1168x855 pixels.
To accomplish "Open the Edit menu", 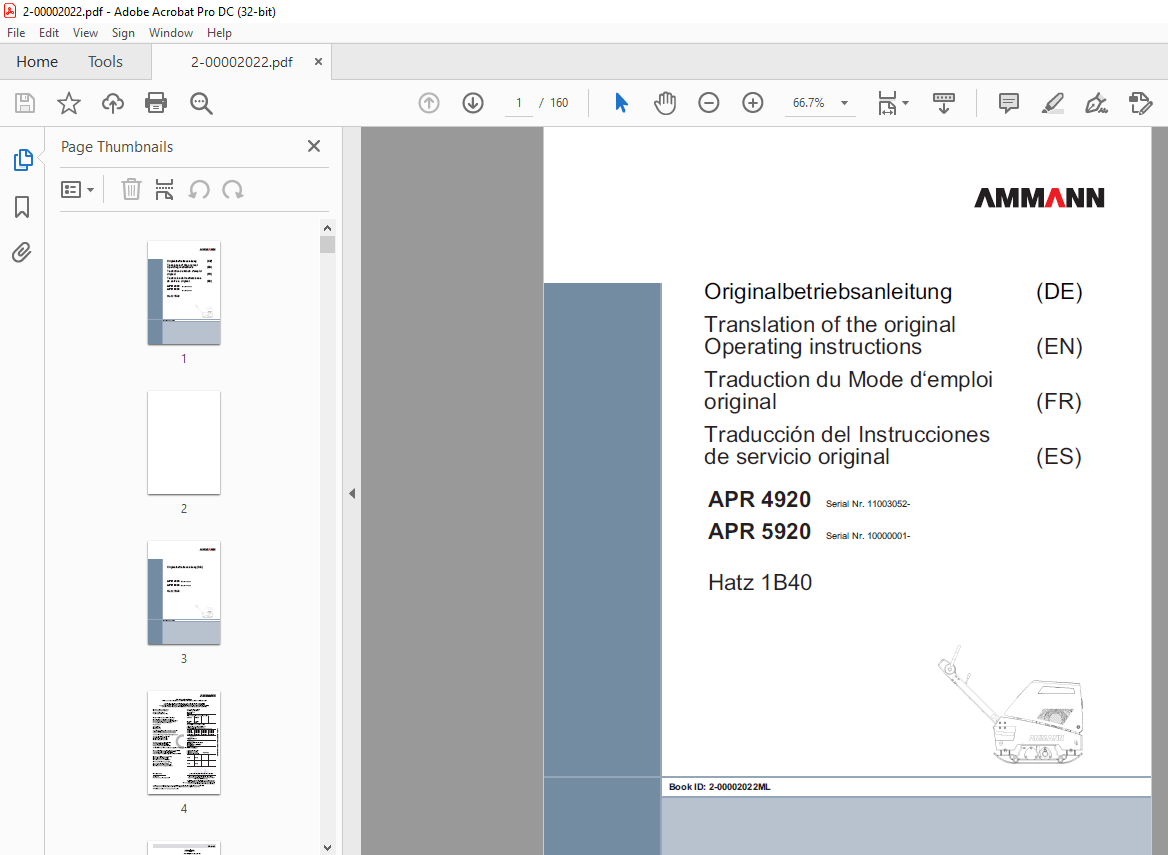I will (x=49, y=33).
